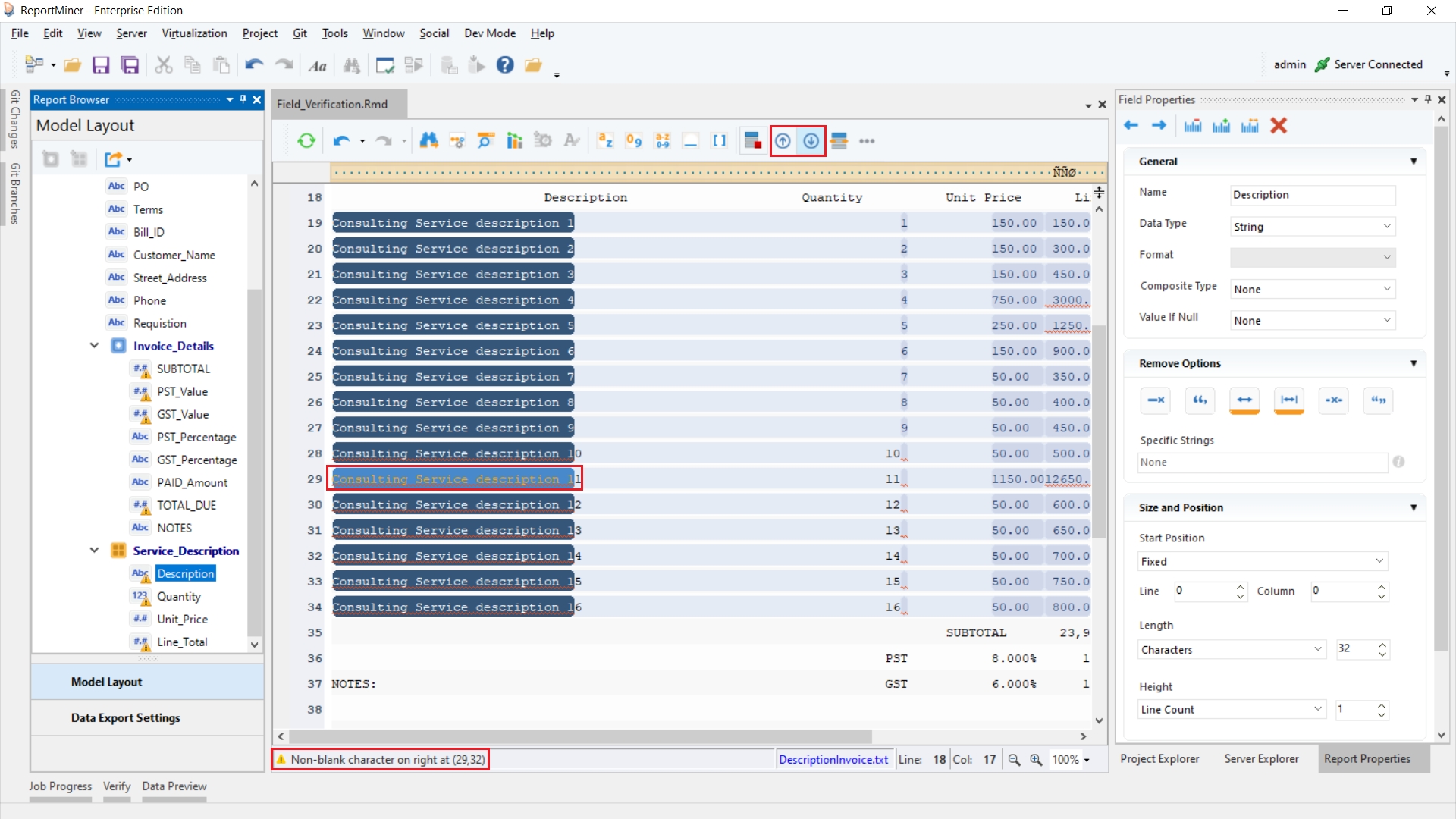The width and height of the screenshot is (1456, 819).
Task: Click the down-arrow circle navigation icon
Action: [811, 141]
